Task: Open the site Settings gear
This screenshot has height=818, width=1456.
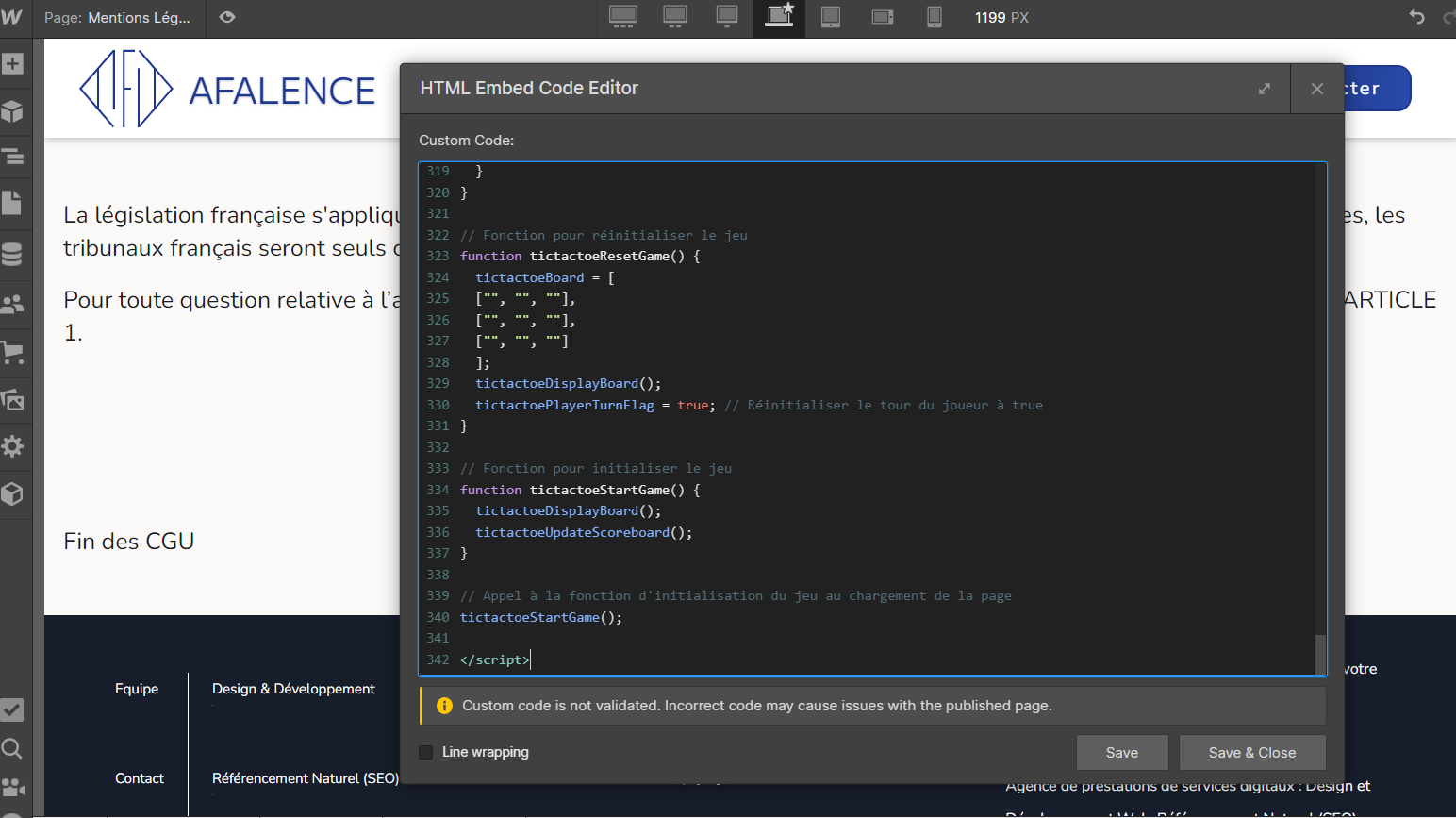Action: pyautogui.click(x=12, y=446)
